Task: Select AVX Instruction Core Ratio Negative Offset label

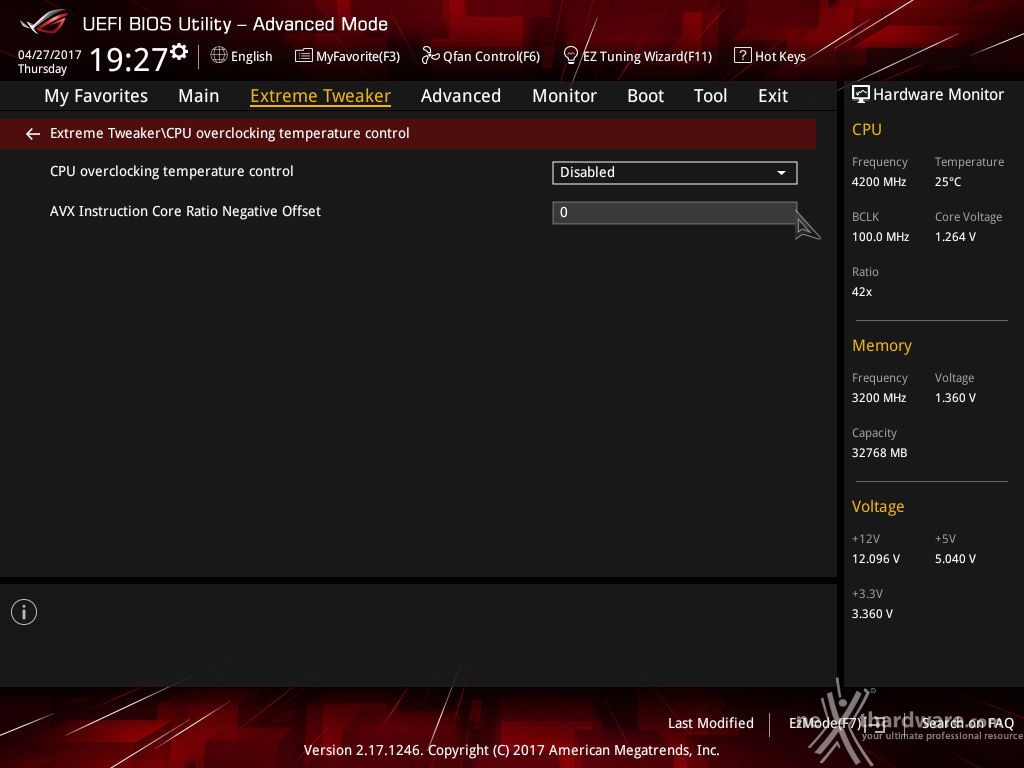Action: click(185, 211)
